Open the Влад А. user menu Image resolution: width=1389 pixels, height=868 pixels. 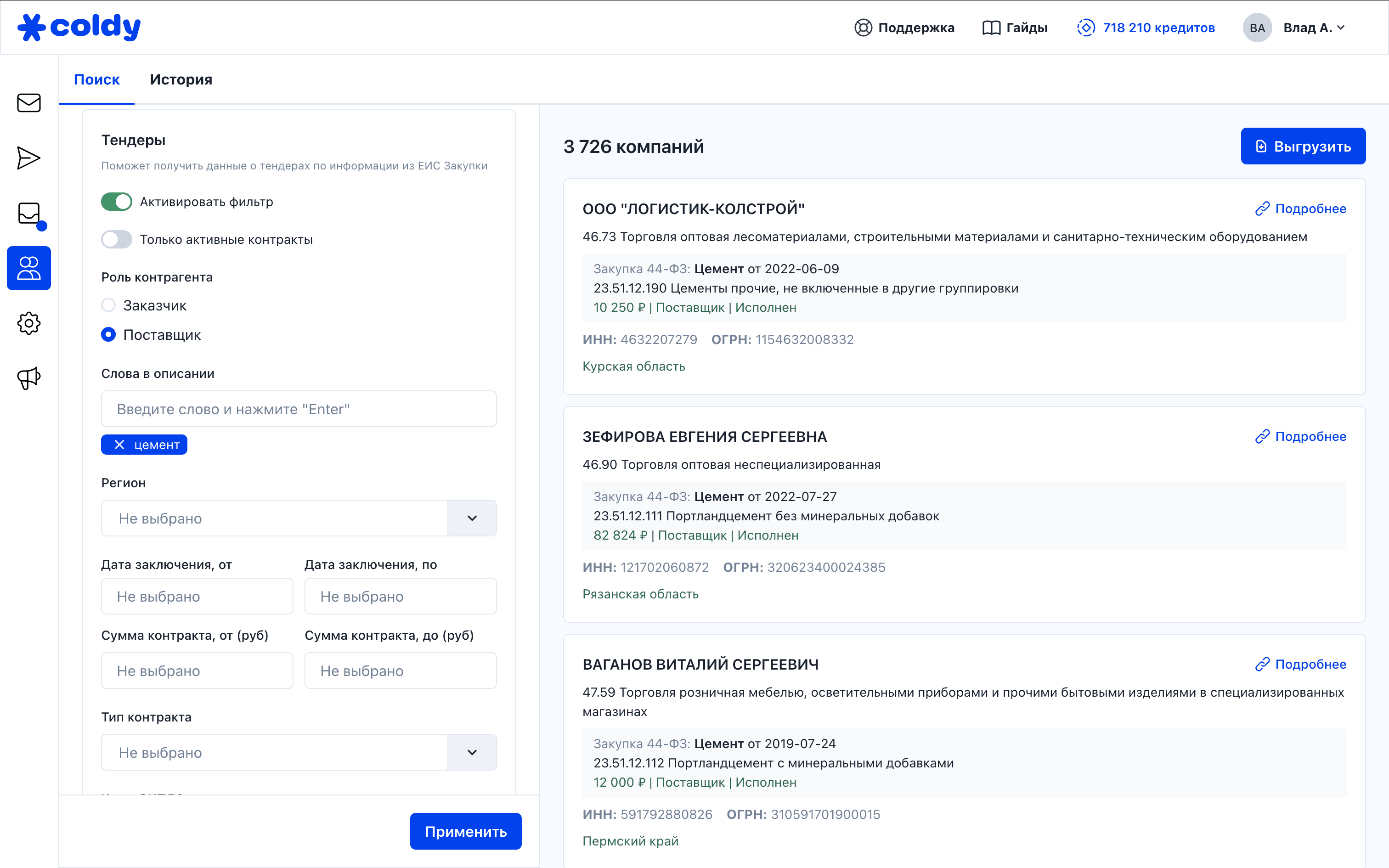click(x=1313, y=28)
